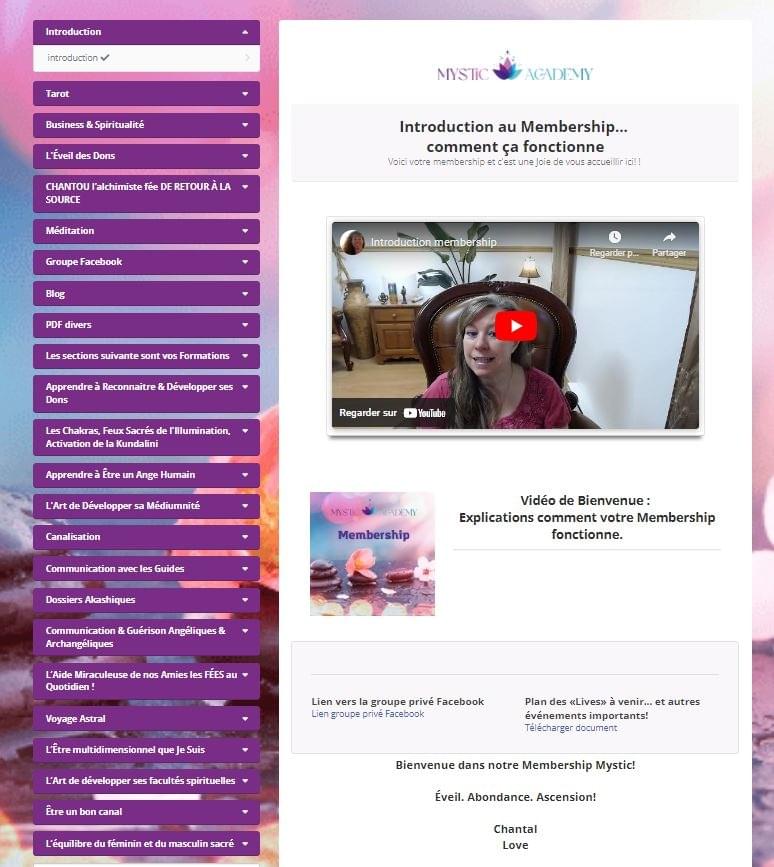Click the Partager share arrow icon
This screenshot has height=867, width=774.
pos(669,237)
